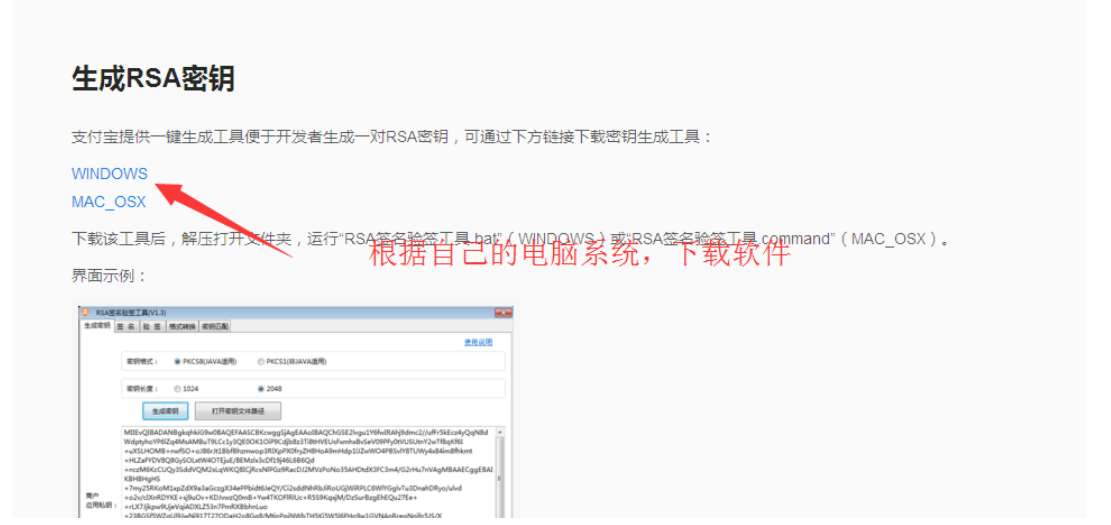Click the 生成RSA密钥 heading

(153, 79)
